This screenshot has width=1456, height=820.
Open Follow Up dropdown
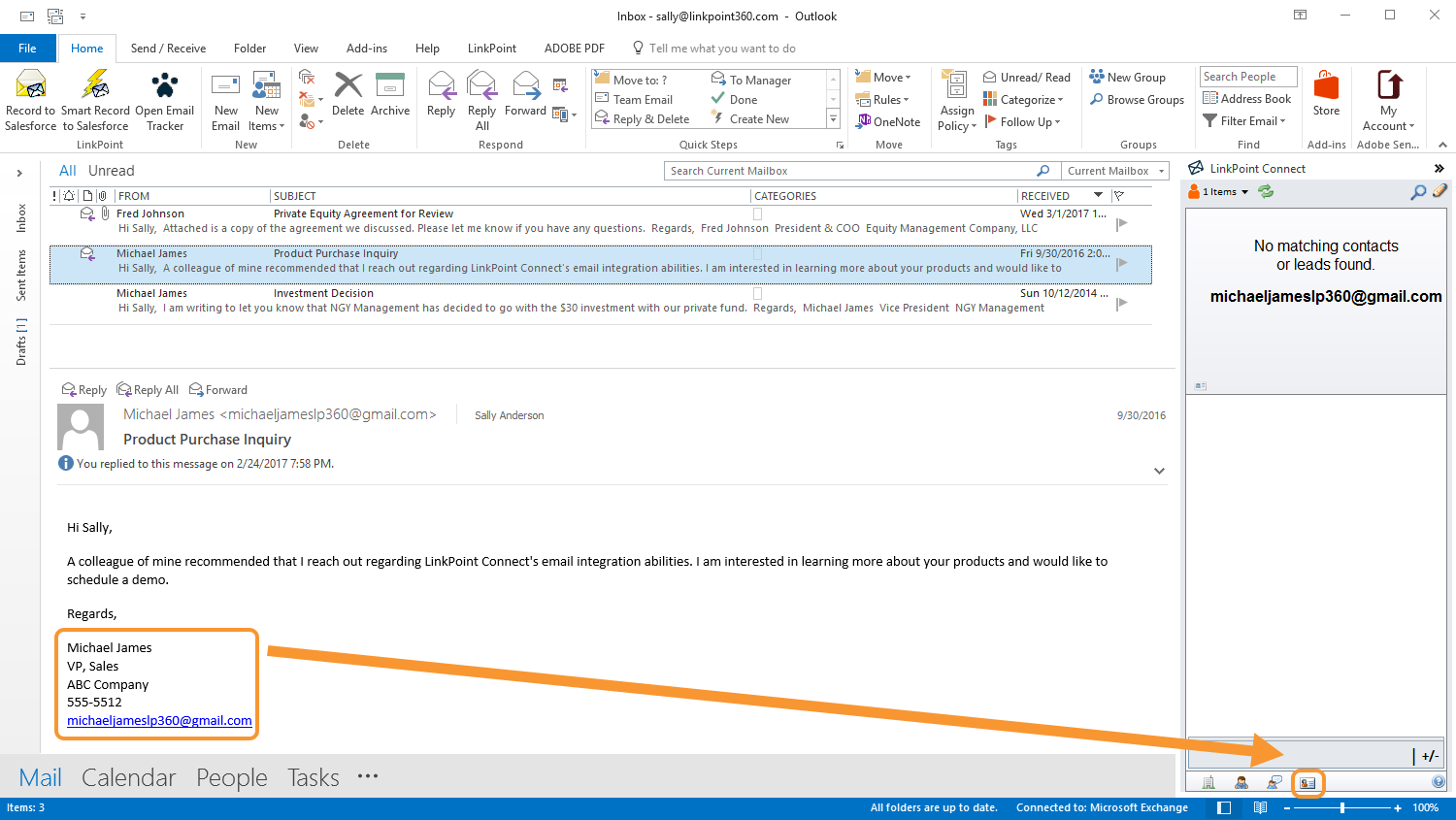point(1022,122)
